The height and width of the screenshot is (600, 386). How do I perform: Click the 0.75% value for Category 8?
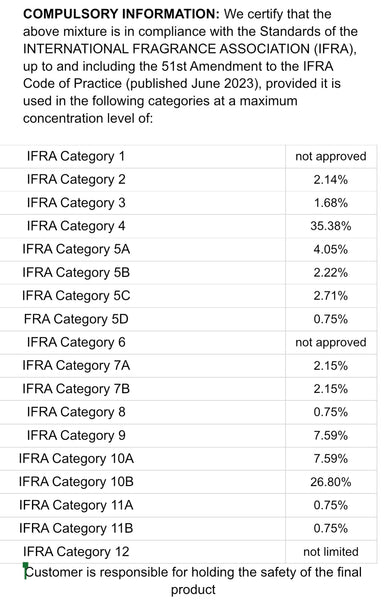pyautogui.click(x=331, y=412)
